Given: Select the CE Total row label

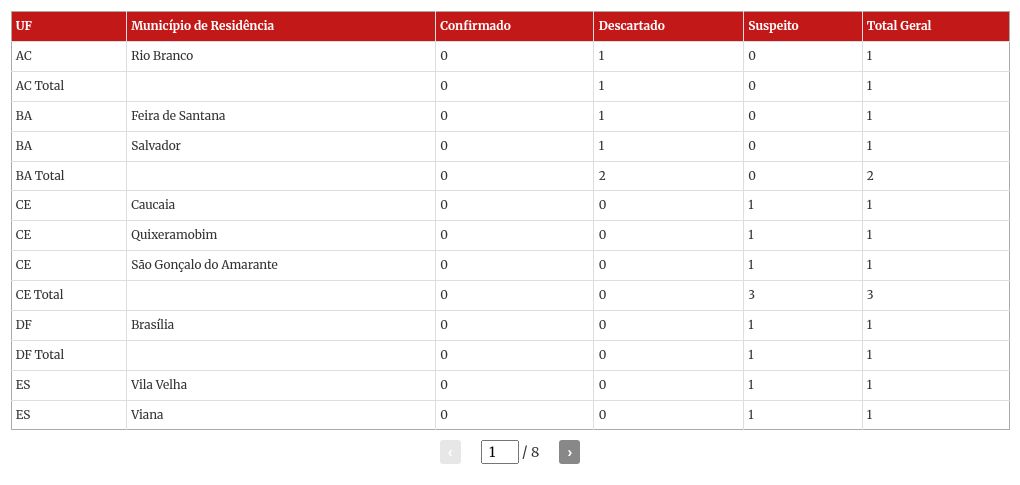Looking at the screenshot, I should pyautogui.click(x=40, y=295).
